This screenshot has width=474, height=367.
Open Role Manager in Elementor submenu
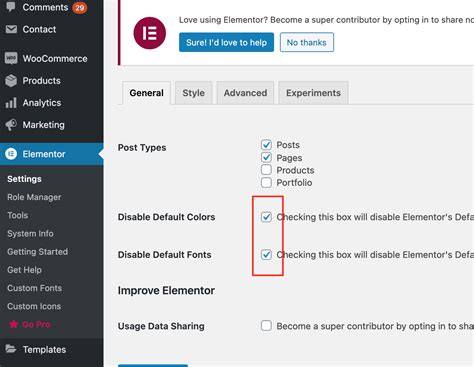click(x=34, y=197)
